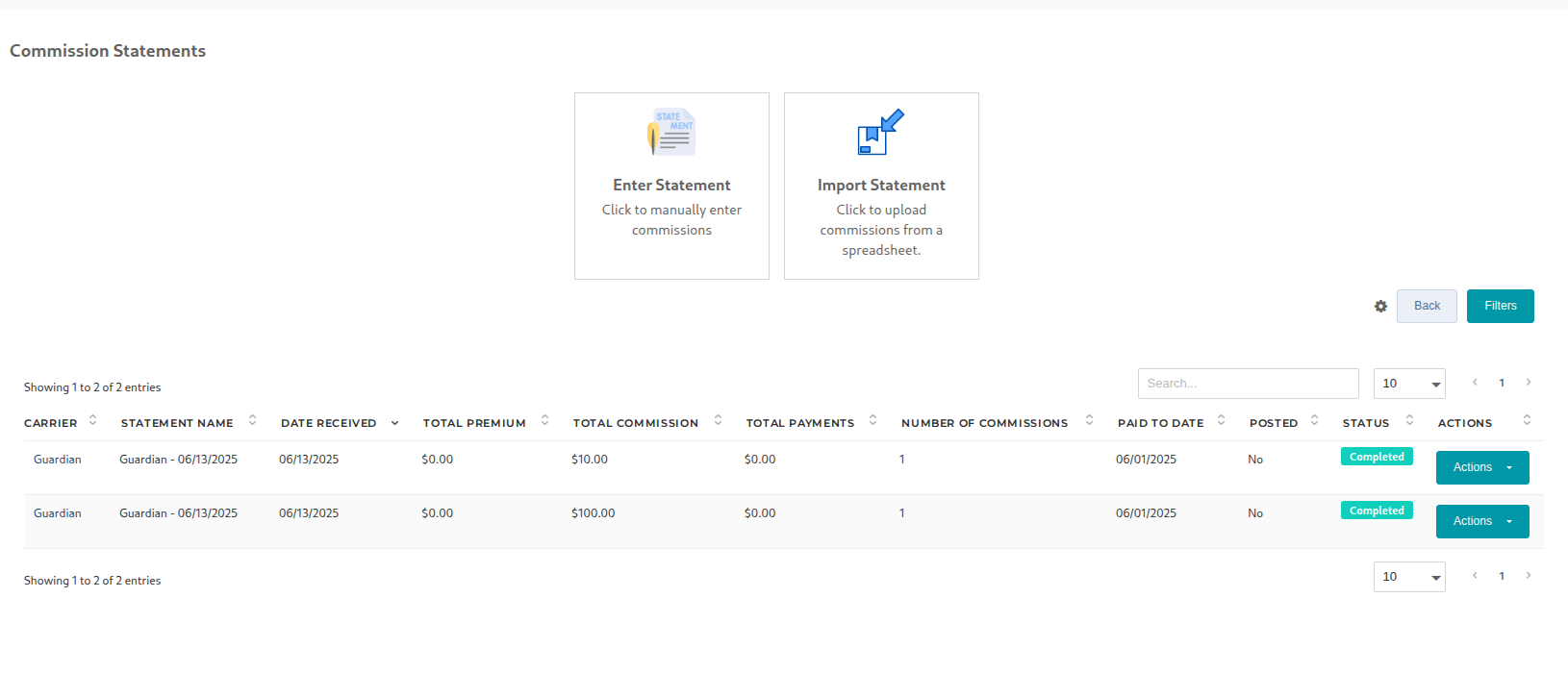Click the $10.00 total commission cell

coord(590,460)
